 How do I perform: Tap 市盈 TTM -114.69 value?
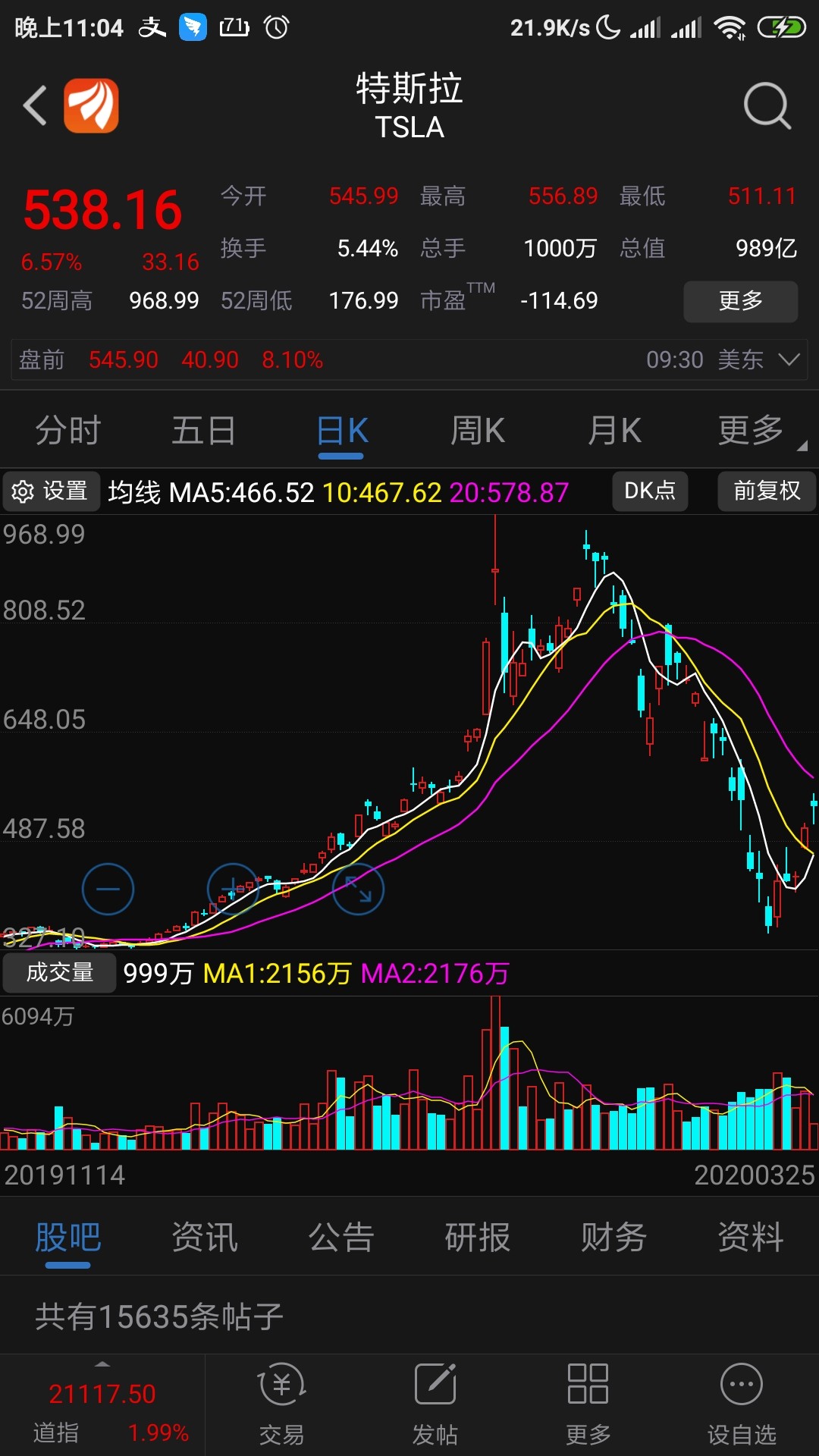(x=559, y=301)
